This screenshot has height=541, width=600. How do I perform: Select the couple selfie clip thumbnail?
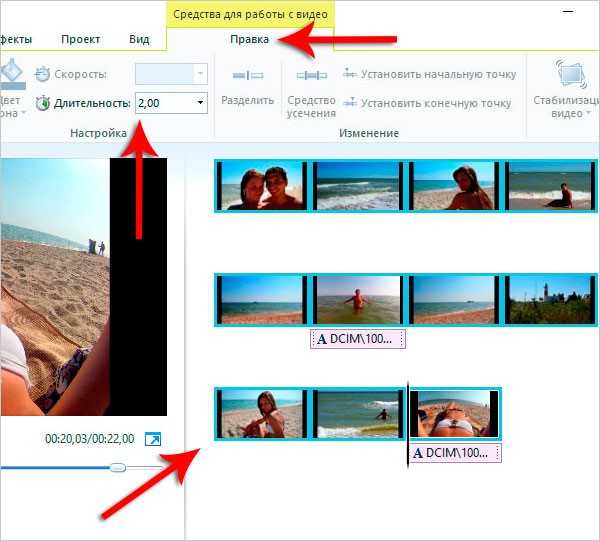coord(262,186)
